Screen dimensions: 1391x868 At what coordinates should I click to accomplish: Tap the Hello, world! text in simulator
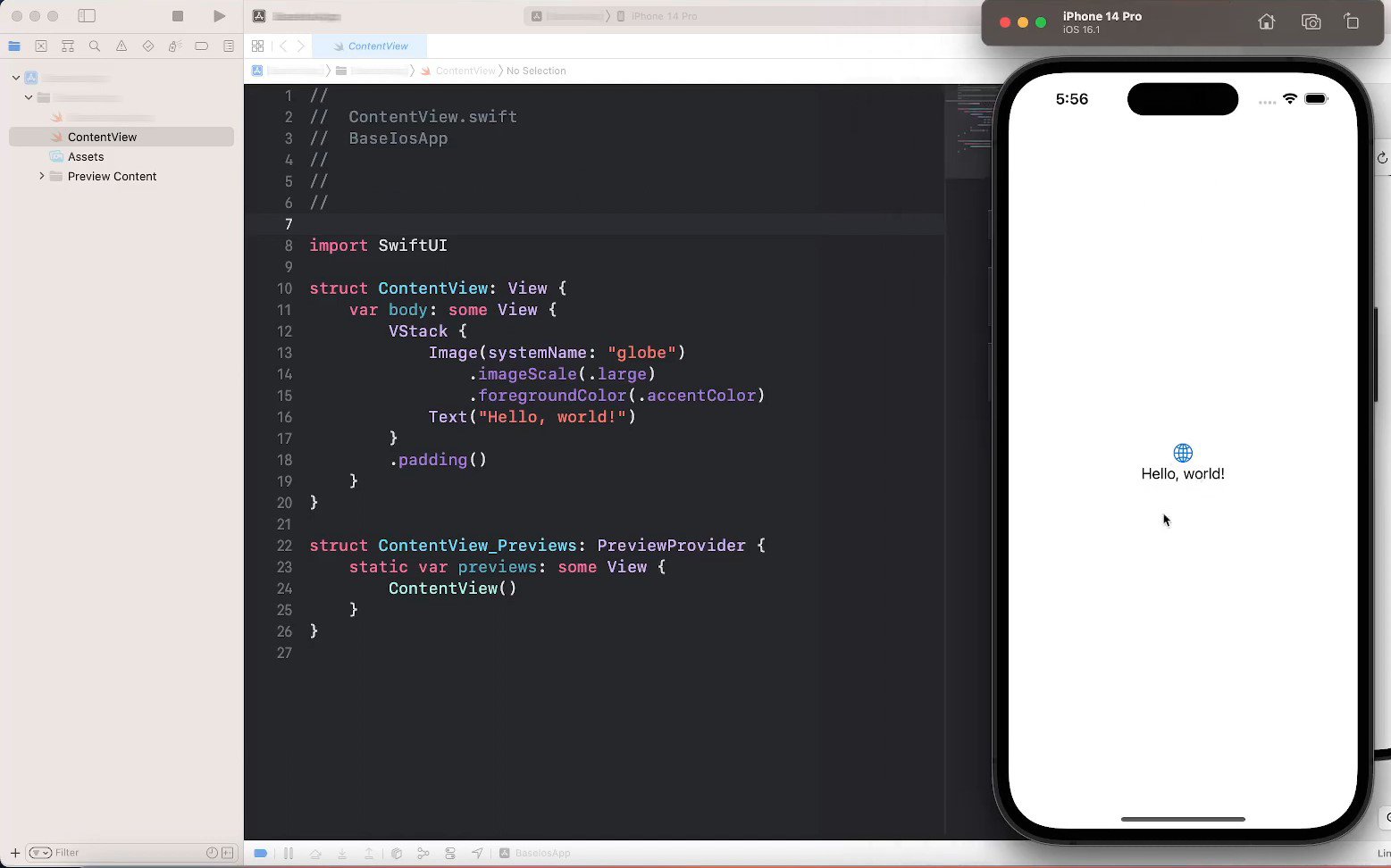pos(1183,474)
